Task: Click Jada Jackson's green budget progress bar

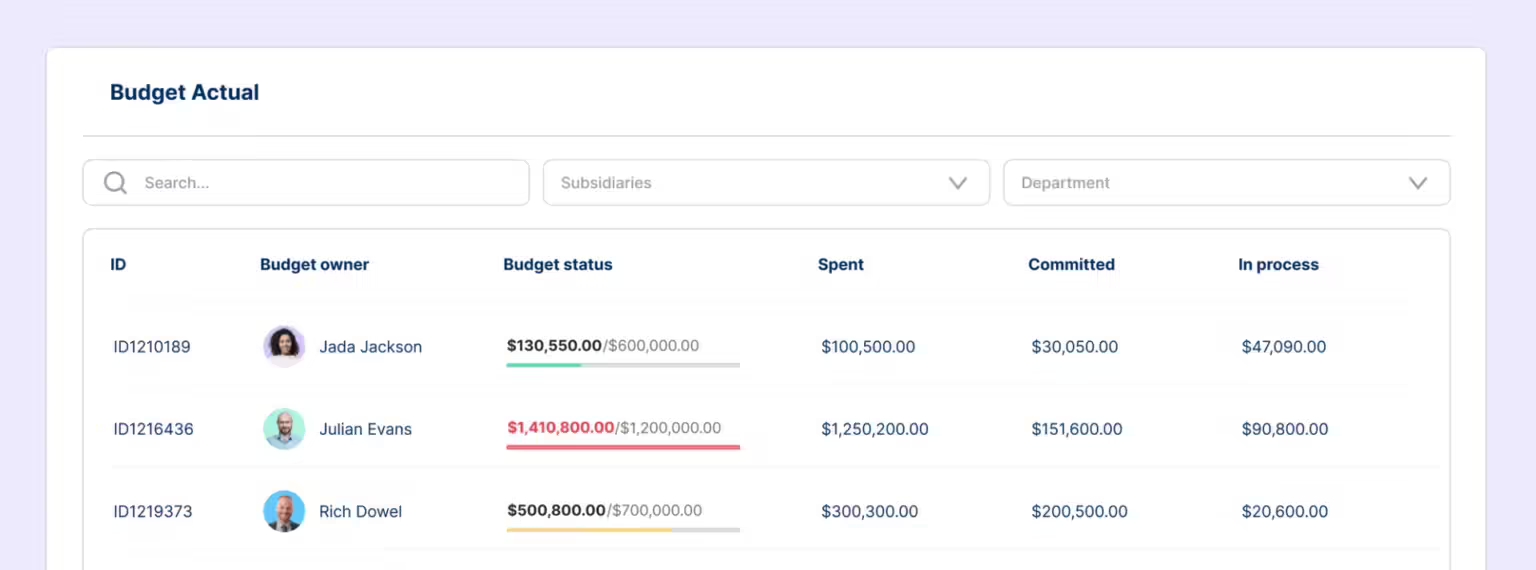Action: [x=544, y=365]
